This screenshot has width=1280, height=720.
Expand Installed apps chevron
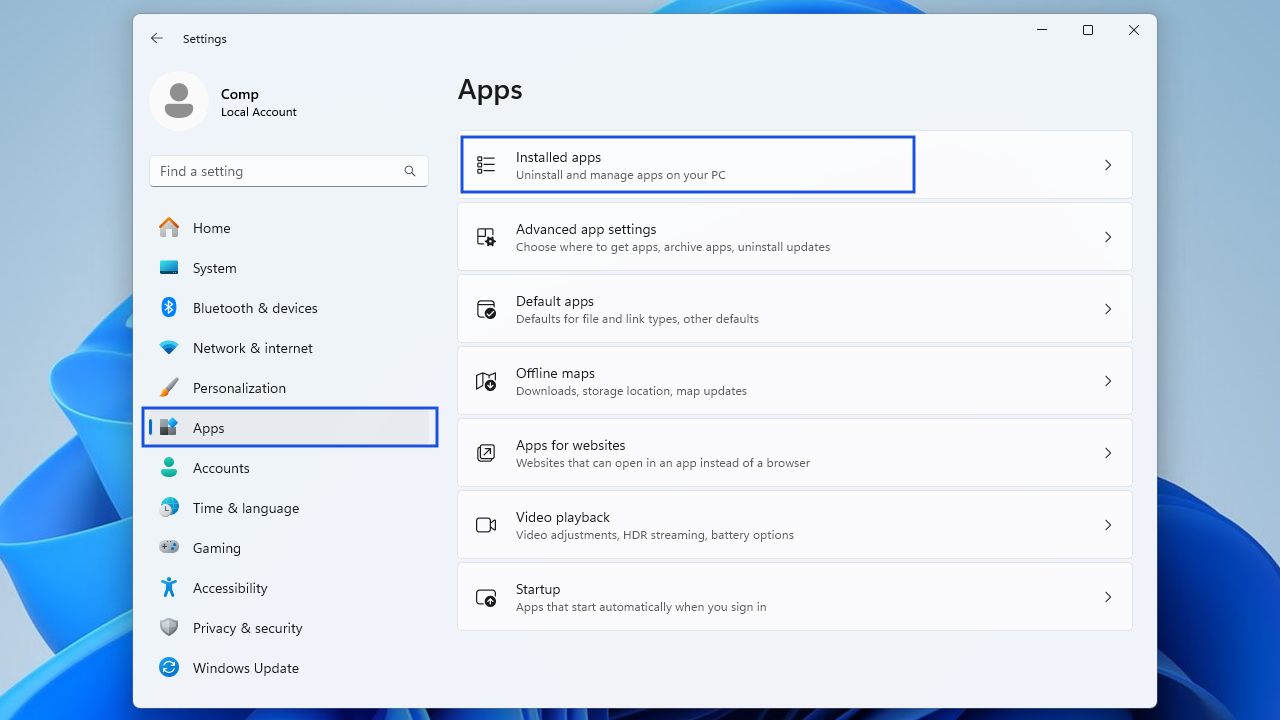pos(1108,165)
